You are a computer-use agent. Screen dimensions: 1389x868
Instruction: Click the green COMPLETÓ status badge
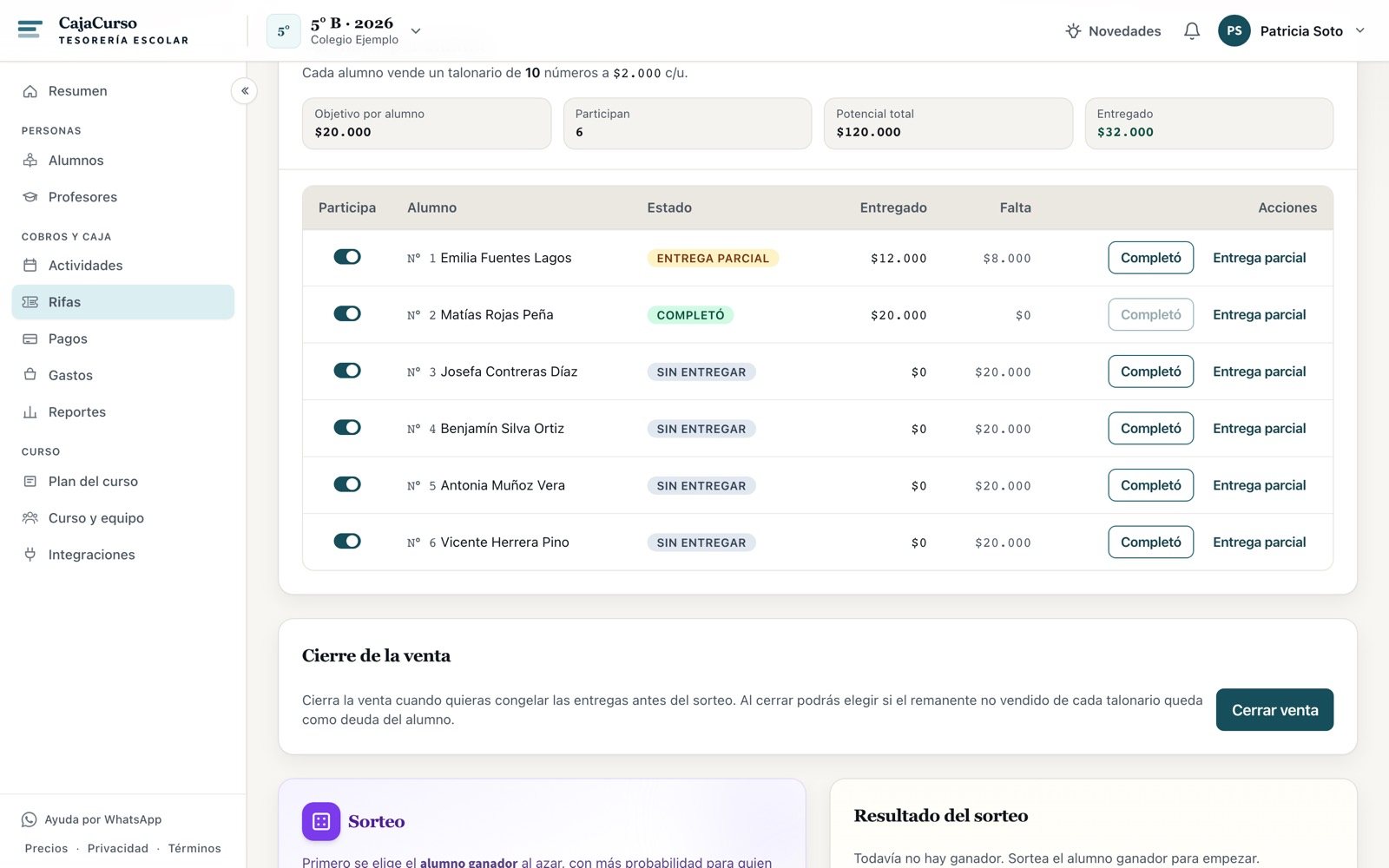pyautogui.click(x=690, y=315)
